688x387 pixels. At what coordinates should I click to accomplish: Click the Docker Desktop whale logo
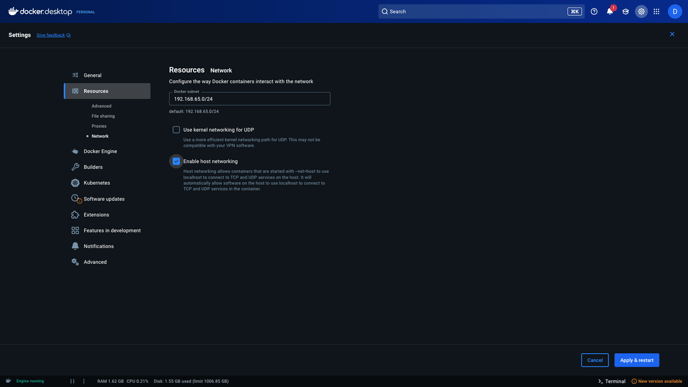click(13, 11)
